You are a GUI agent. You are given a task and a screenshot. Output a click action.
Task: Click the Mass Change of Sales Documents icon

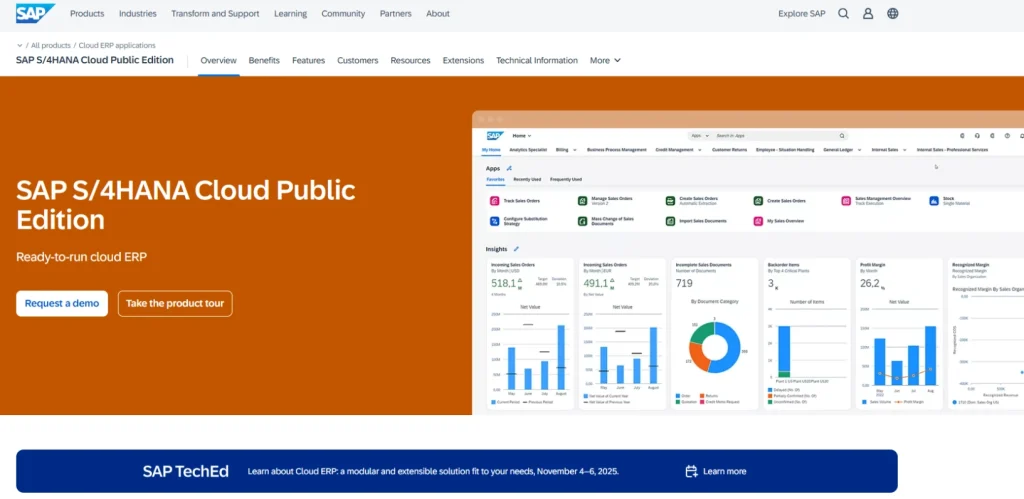click(583, 221)
